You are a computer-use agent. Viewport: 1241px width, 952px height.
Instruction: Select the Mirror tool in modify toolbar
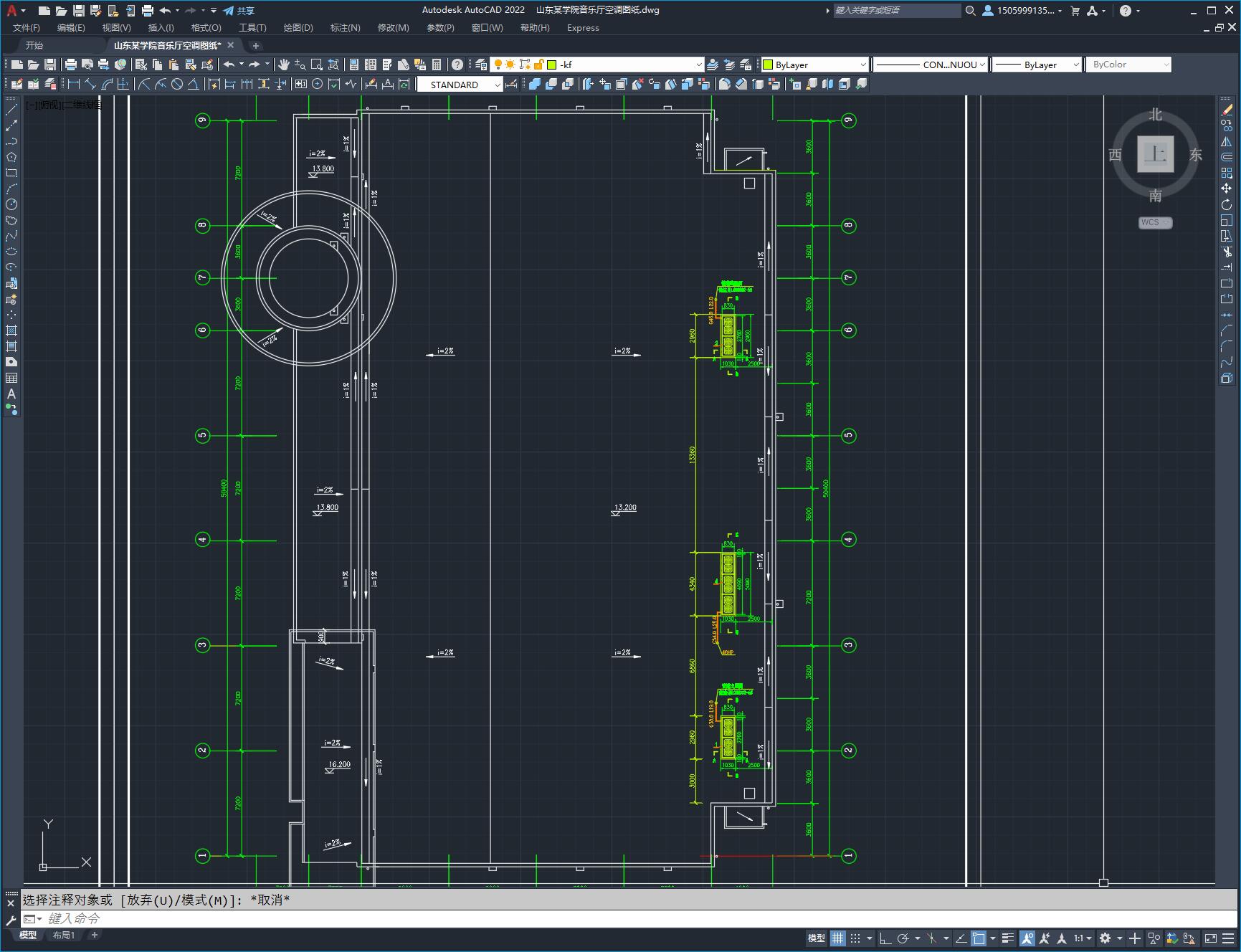(x=1227, y=141)
